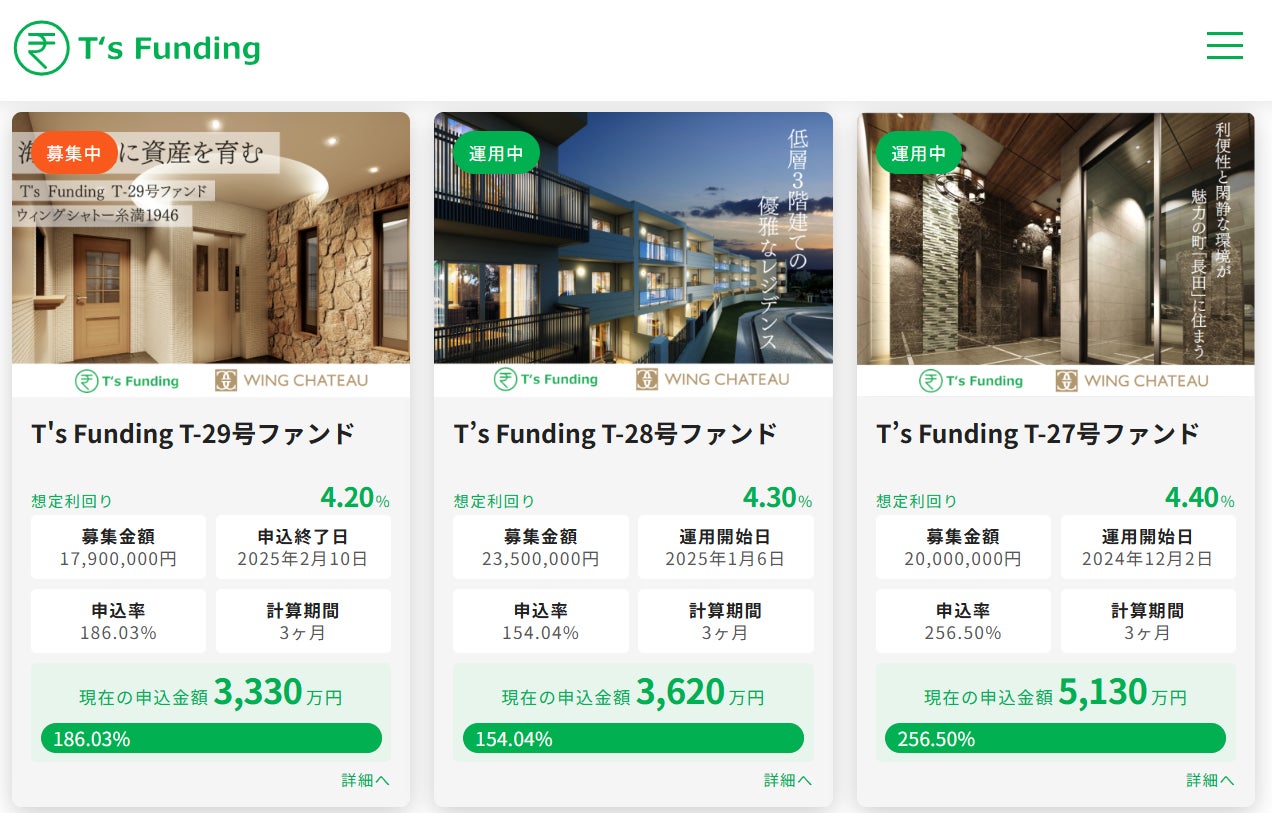Click the 256.50% progress bar
The width and height of the screenshot is (1272, 813).
click(1055, 739)
